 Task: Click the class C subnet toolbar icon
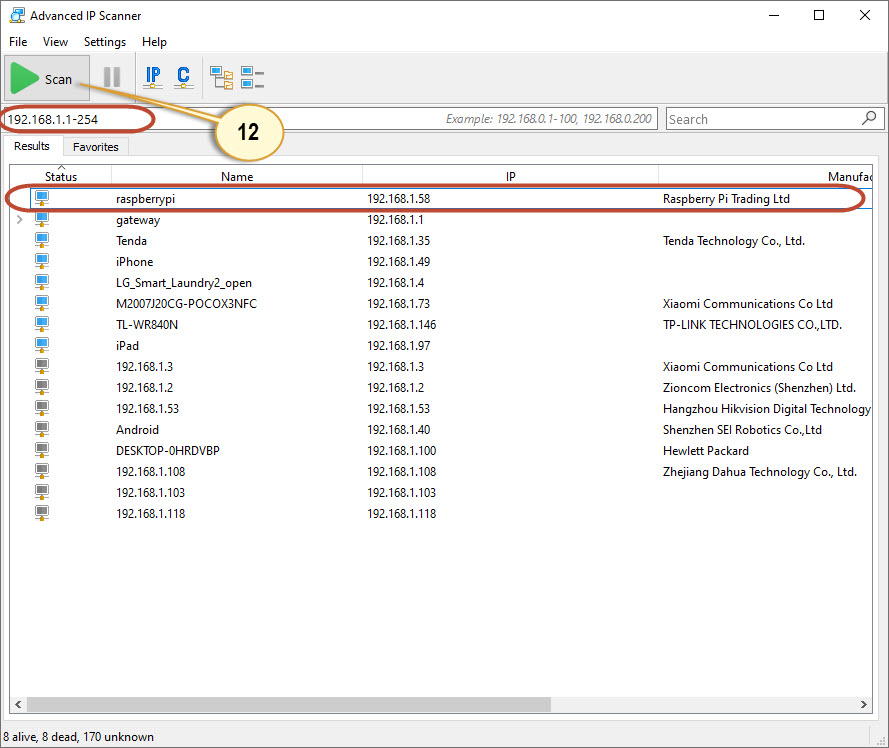[183, 77]
